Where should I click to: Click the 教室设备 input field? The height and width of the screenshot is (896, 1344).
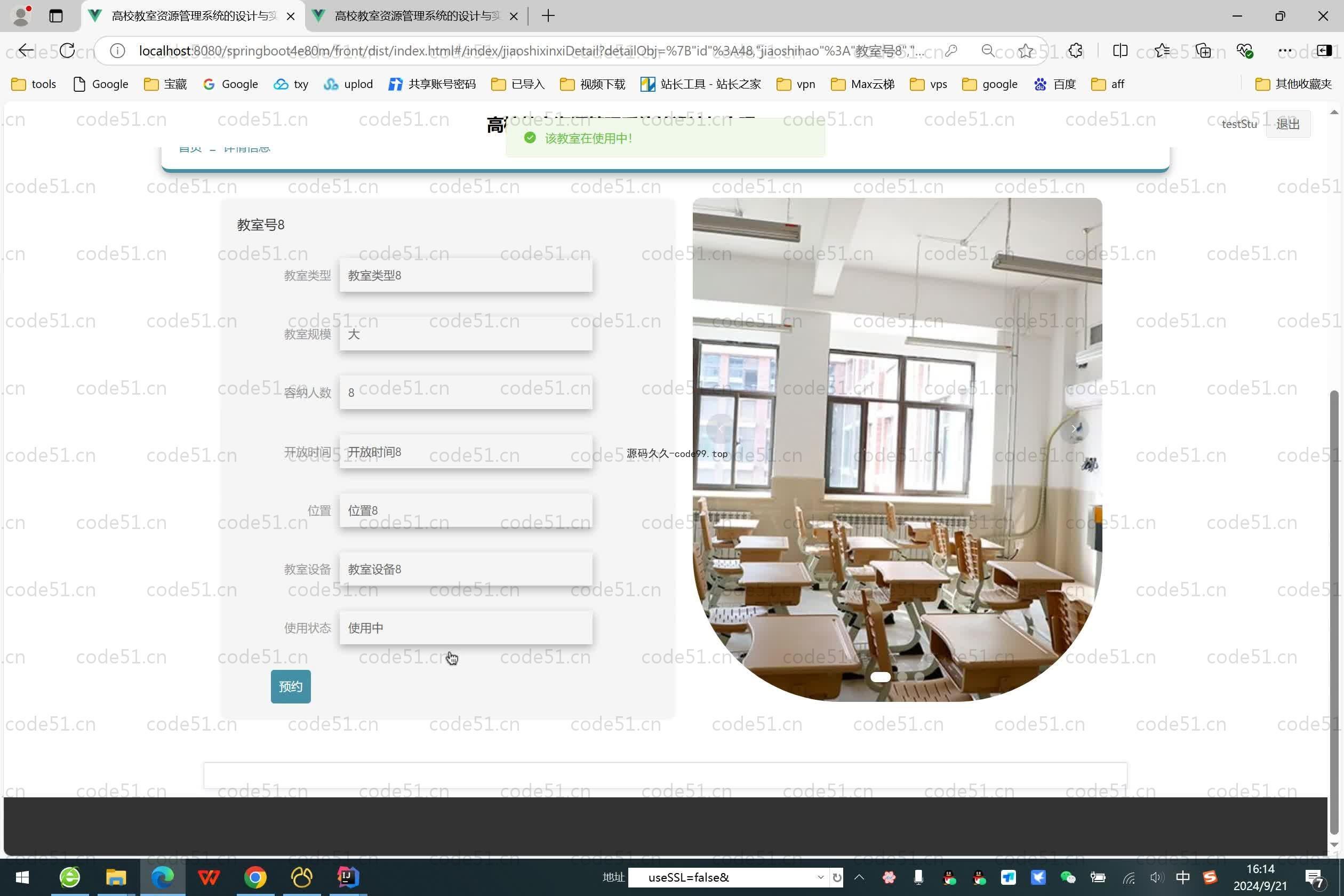tap(466, 569)
